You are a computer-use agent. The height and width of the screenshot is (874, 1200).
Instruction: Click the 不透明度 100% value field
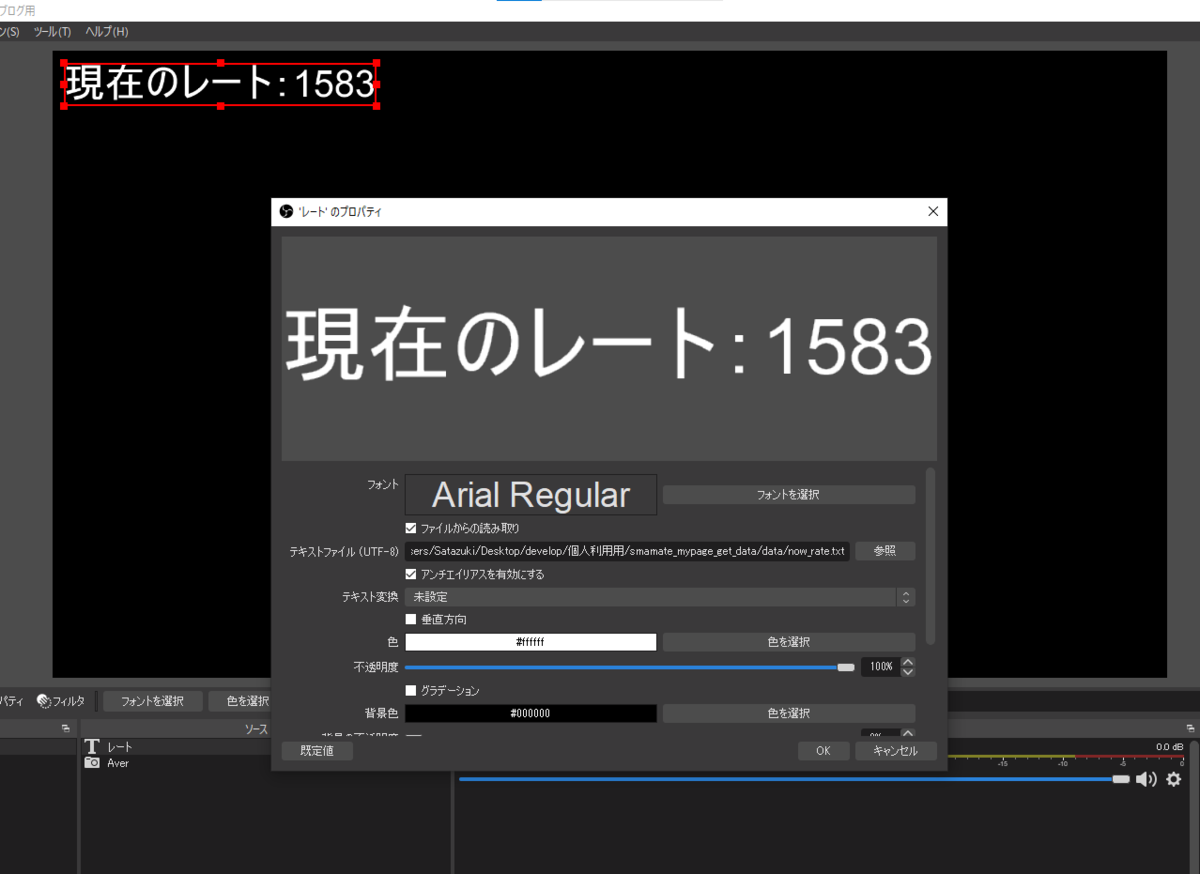[x=880, y=666]
